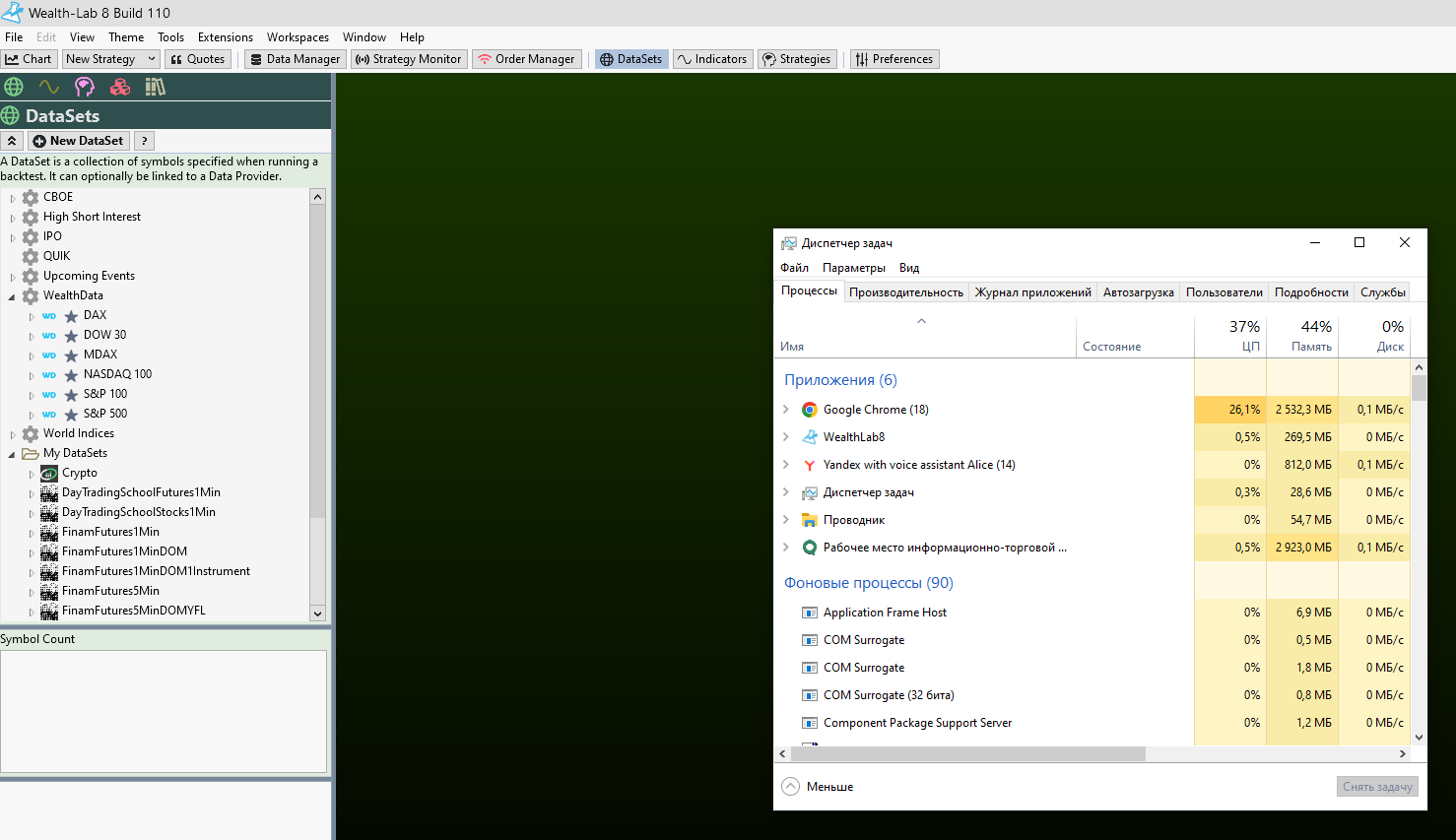Sort processes by the ЦП column header
The width and height of the screenshot is (1456, 840).
(x=1230, y=336)
